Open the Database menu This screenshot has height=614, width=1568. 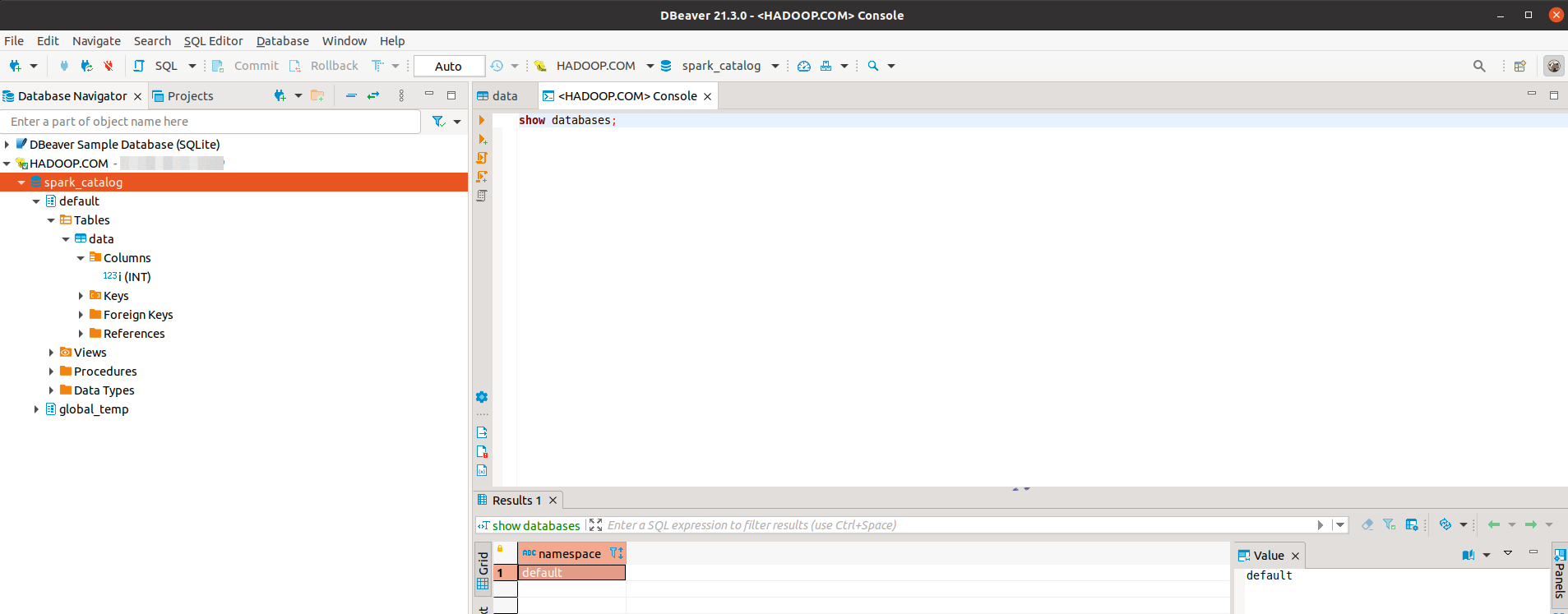283,41
